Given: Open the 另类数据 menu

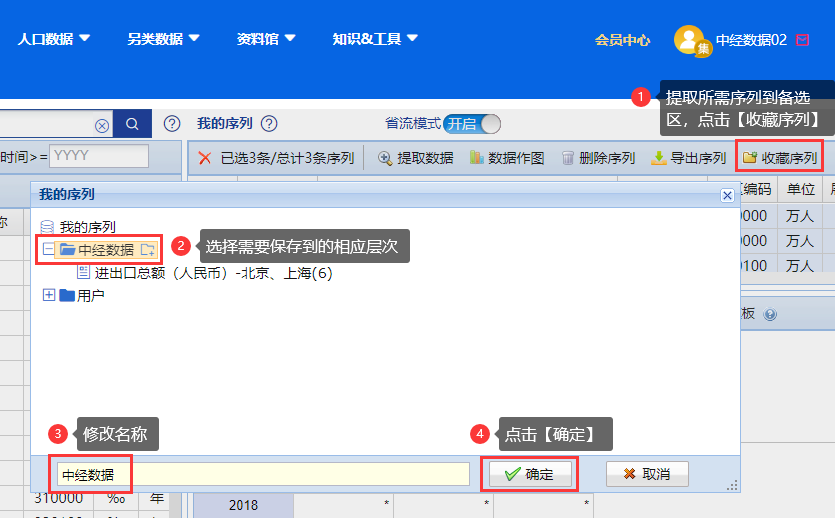Looking at the screenshot, I should [163, 39].
